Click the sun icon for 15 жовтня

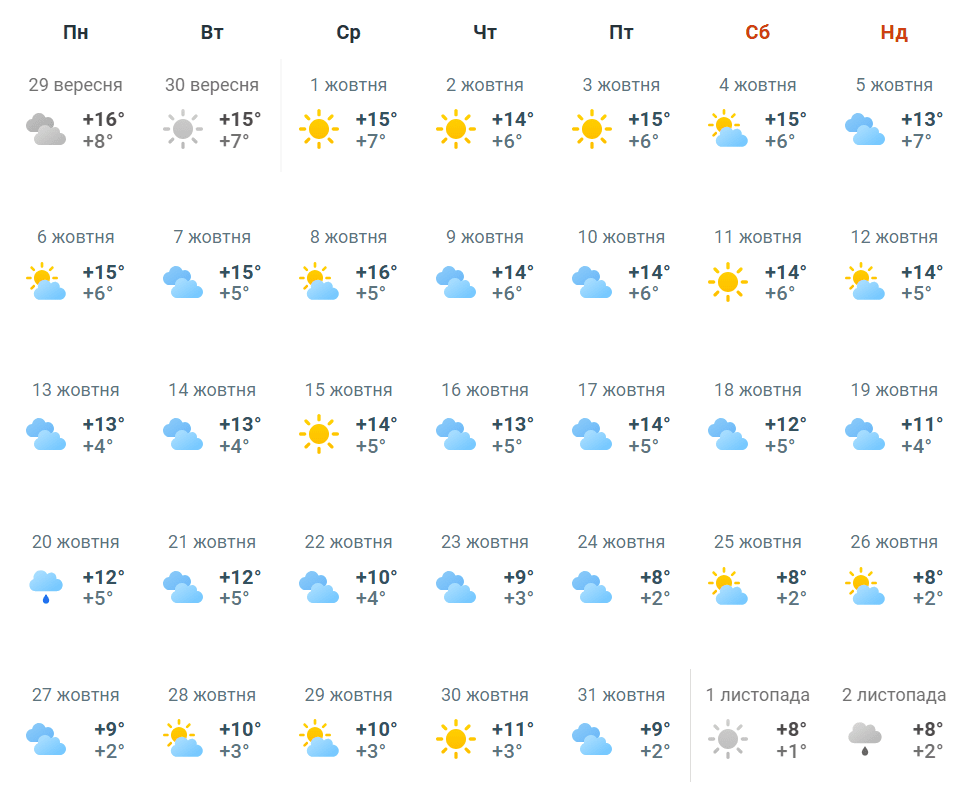(x=319, y=434)
